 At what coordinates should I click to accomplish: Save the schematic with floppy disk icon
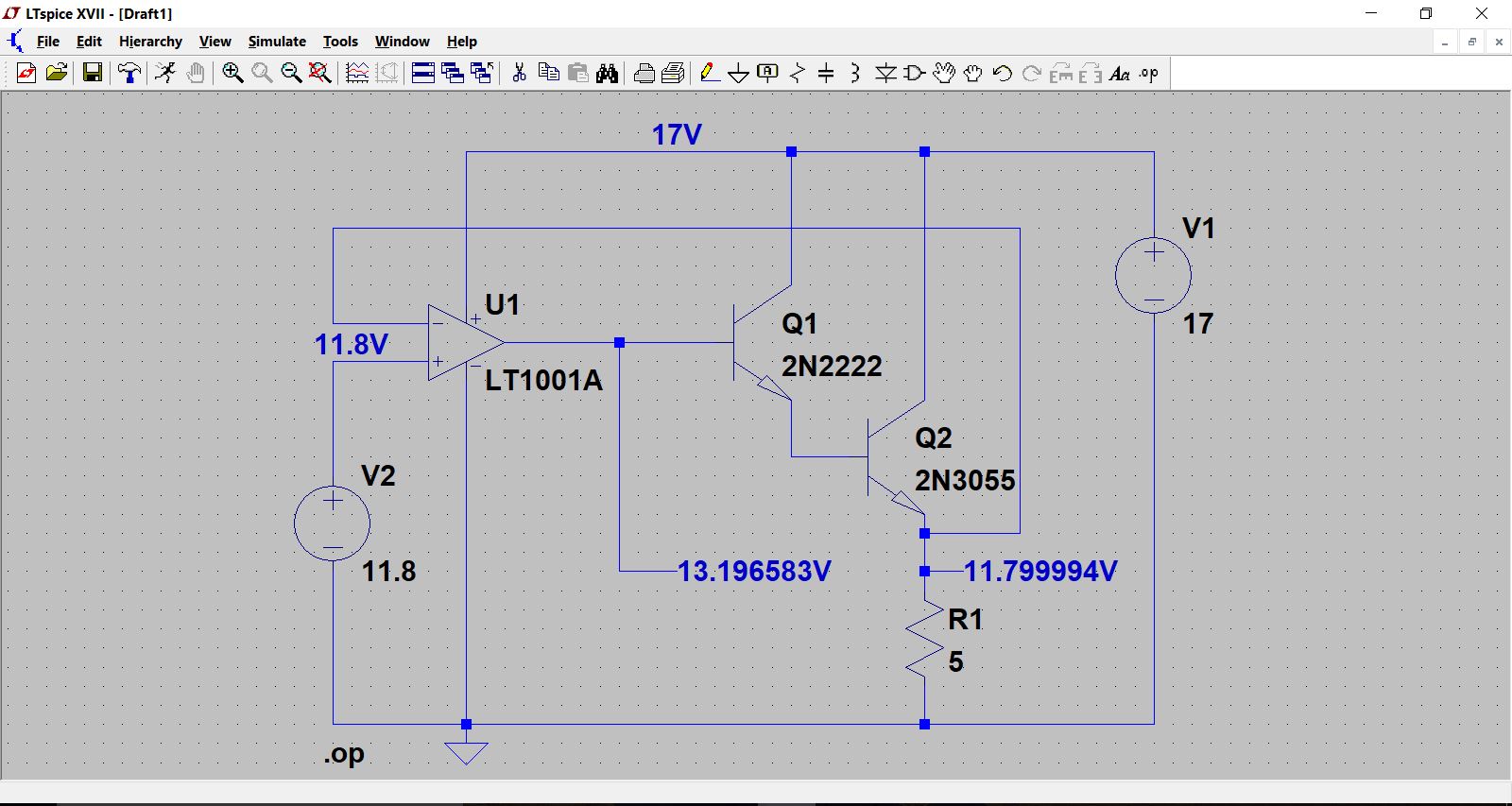point(93,73)
